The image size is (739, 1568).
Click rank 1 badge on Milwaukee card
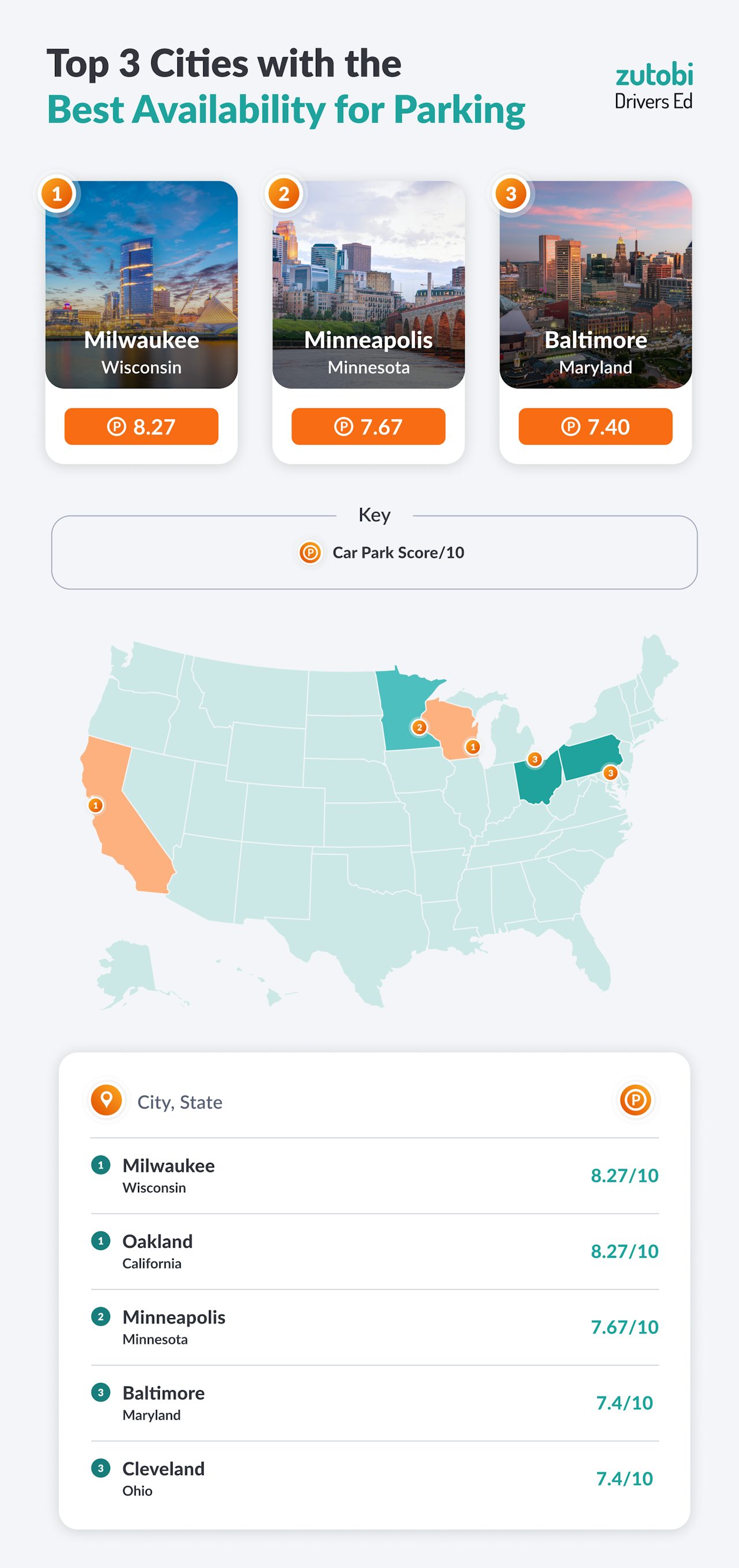tap(57, 194)
